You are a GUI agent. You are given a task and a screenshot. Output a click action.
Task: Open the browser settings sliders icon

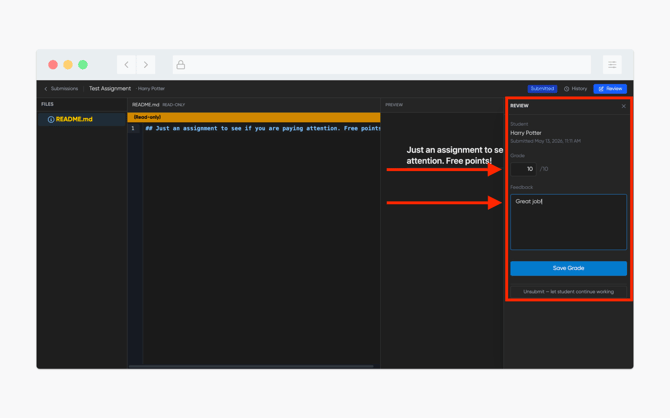(x=612, y=65)
